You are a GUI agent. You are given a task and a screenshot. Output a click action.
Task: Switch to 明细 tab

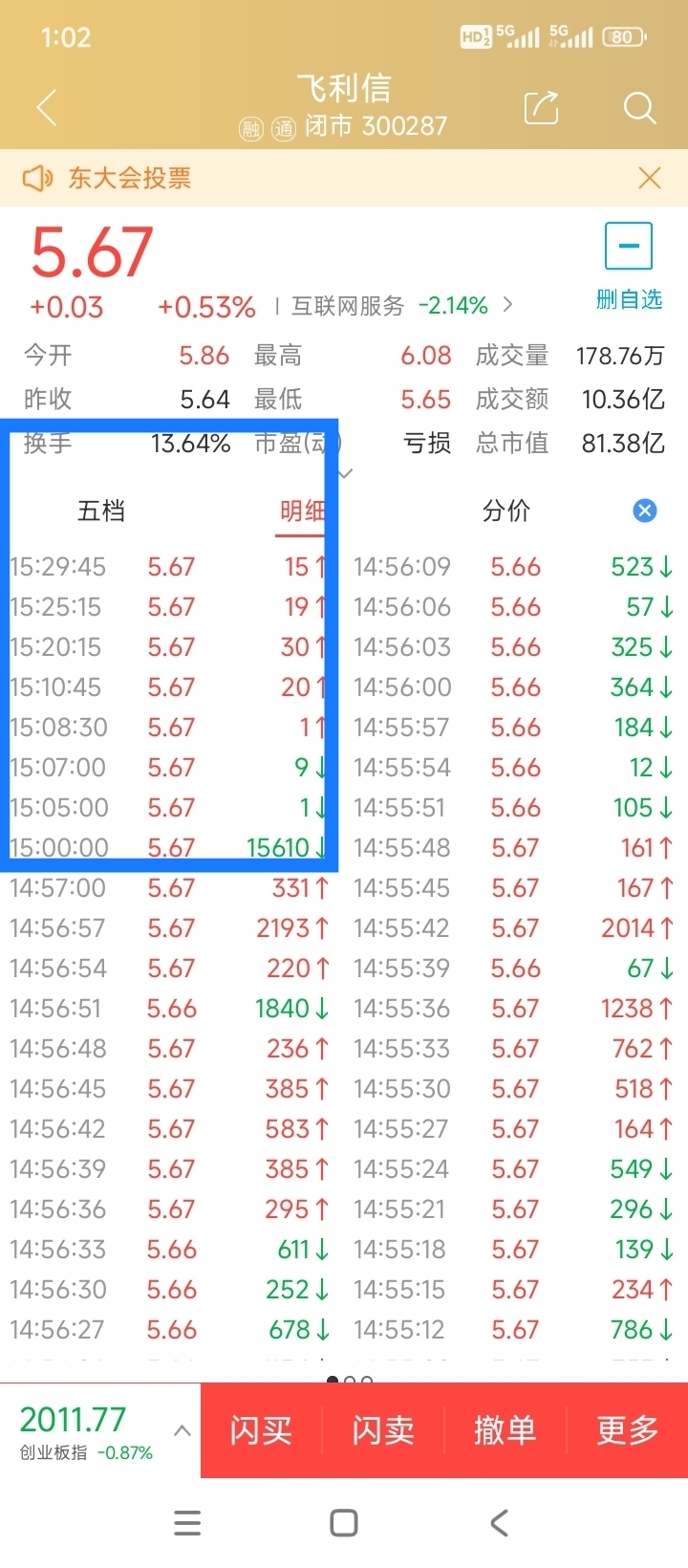point(303,511)
